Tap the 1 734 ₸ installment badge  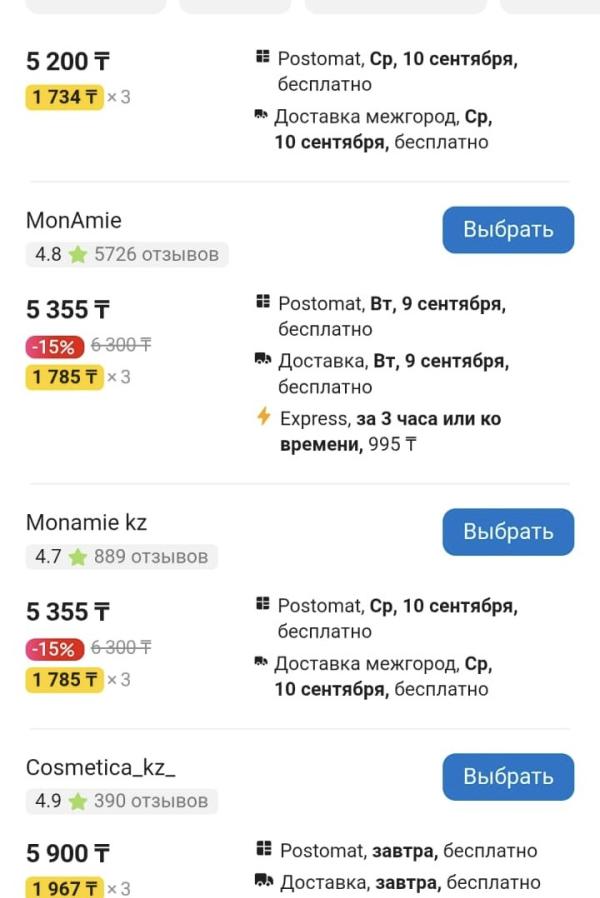pyautogui.click(x=65, y=97)
